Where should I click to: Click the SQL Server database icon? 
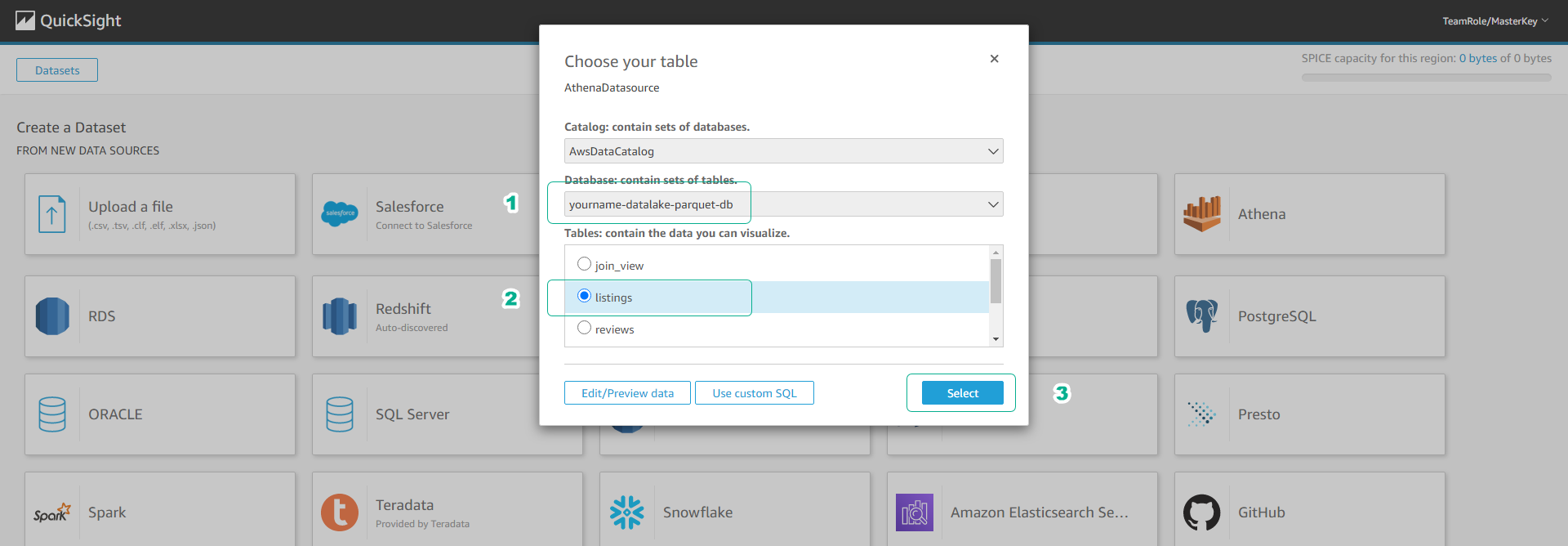tap(340, 414)
